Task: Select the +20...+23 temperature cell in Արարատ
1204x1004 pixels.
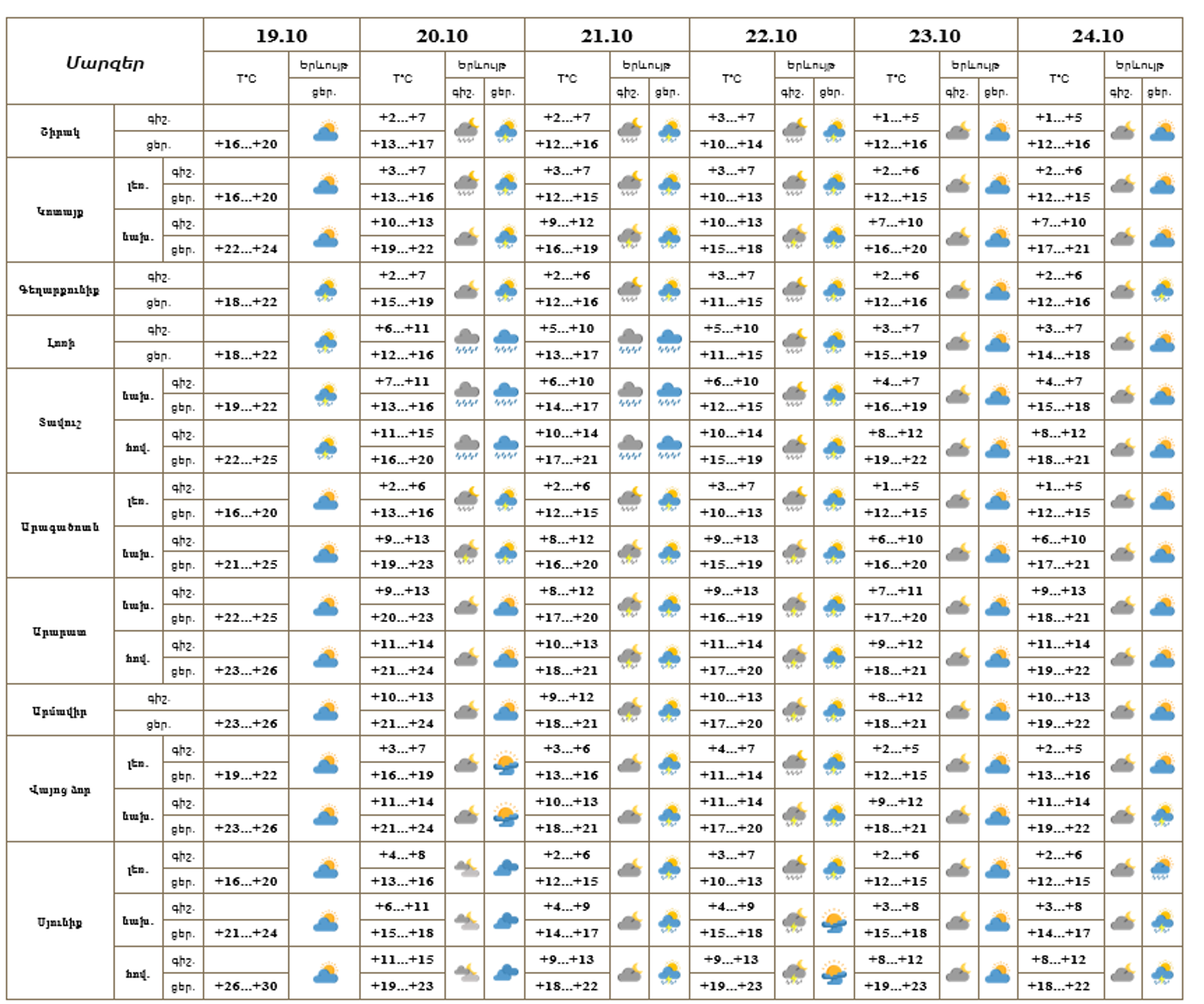Action: click(x=402, y=617)
